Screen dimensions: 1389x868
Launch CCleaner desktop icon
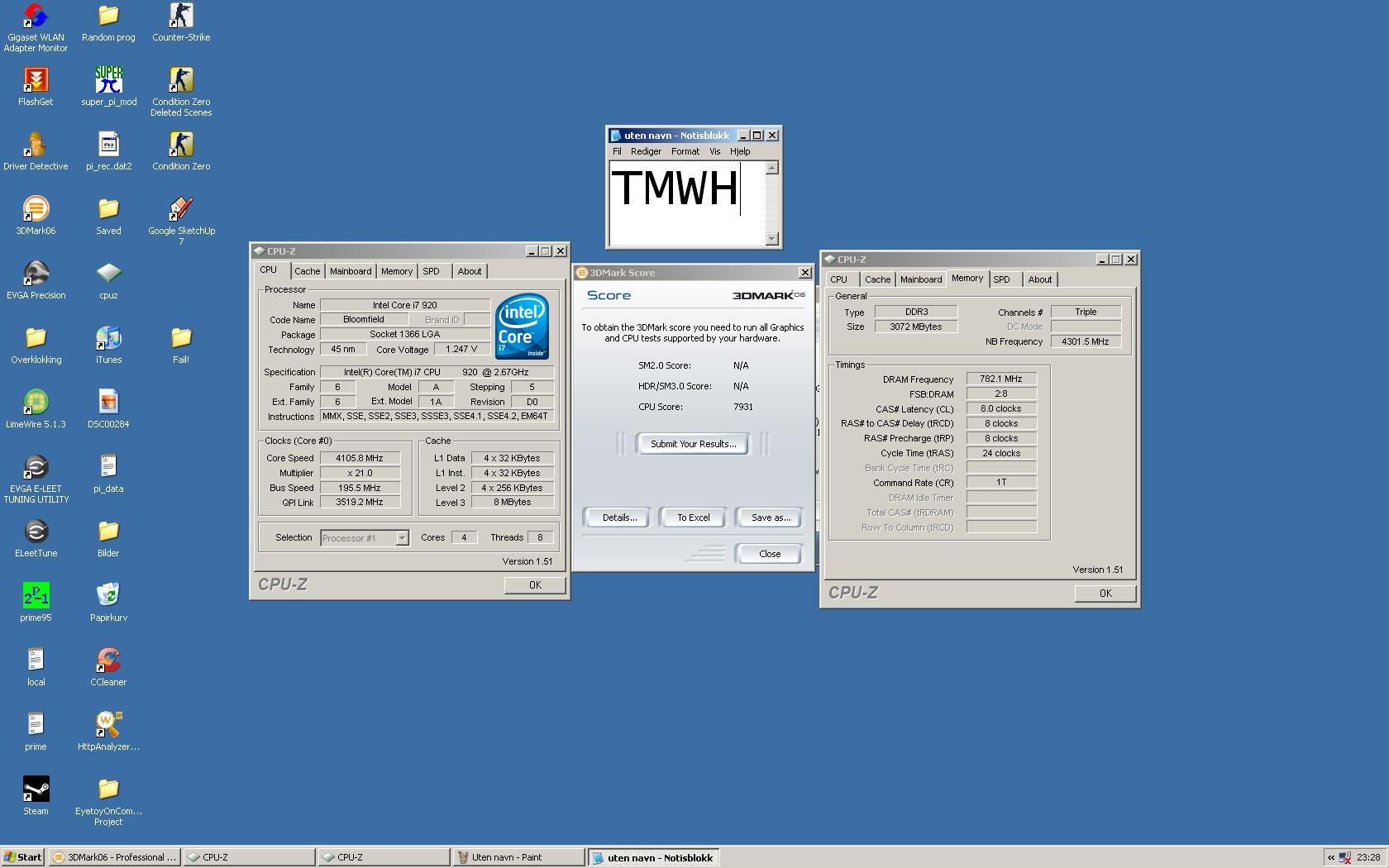pyautogui.click(x=108, y=667)
